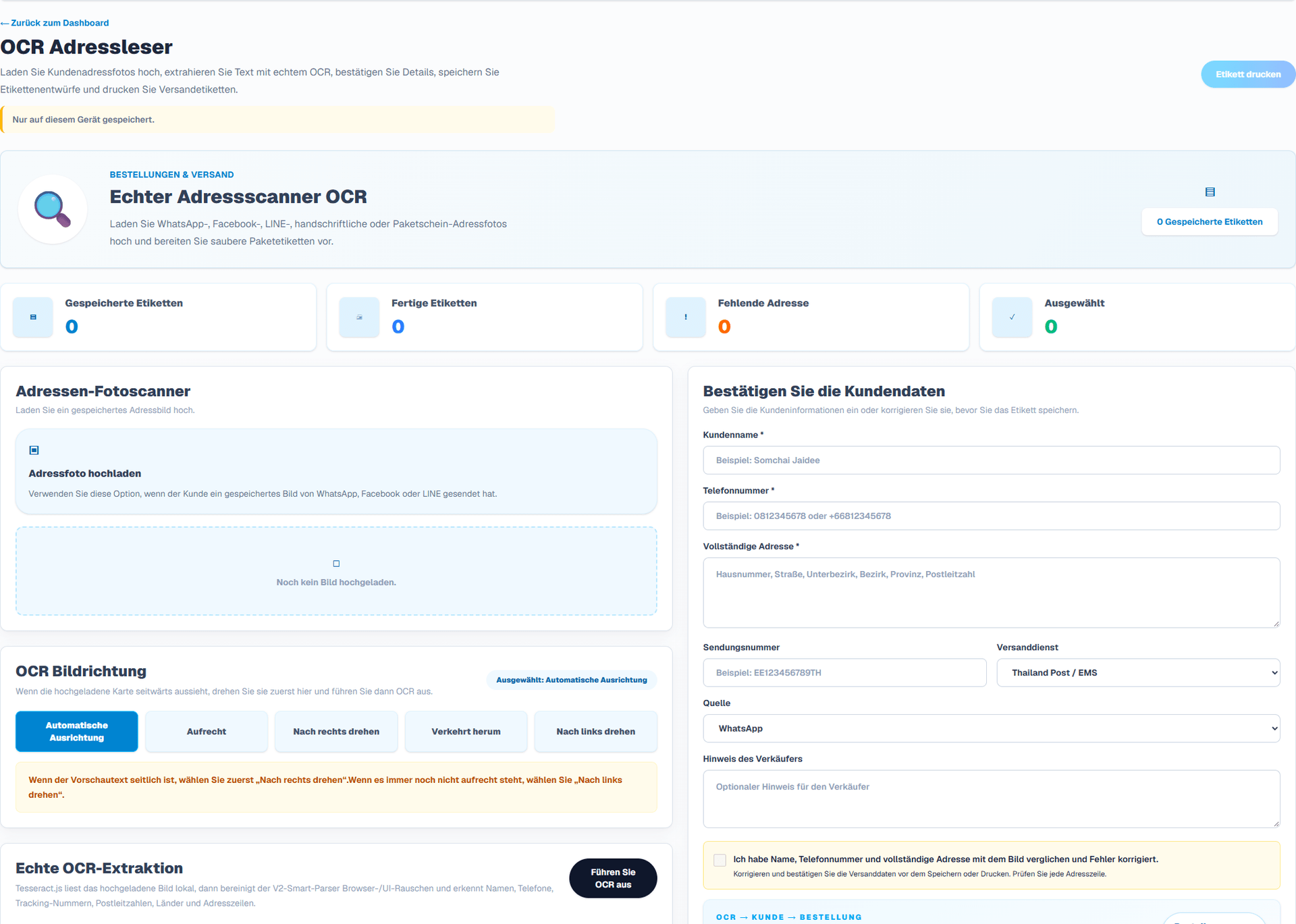This screenshot has height=924, width=1296.
Task: Click the Nur auf diesem Gerät gespeichert notice
Action: [x=277, y=119]
